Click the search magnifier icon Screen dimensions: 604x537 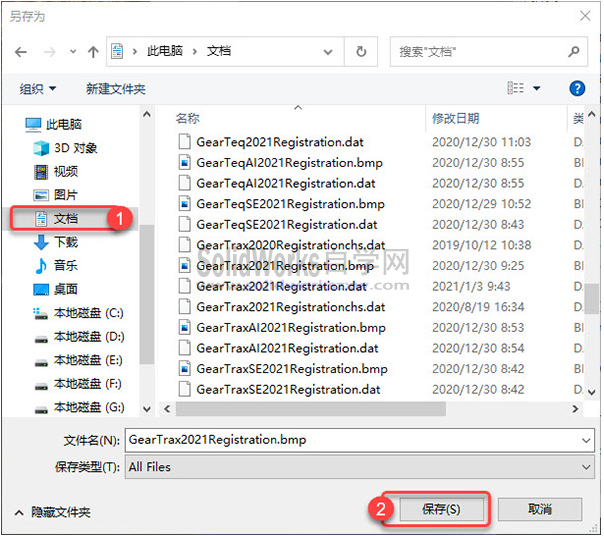tap(574, 51)
